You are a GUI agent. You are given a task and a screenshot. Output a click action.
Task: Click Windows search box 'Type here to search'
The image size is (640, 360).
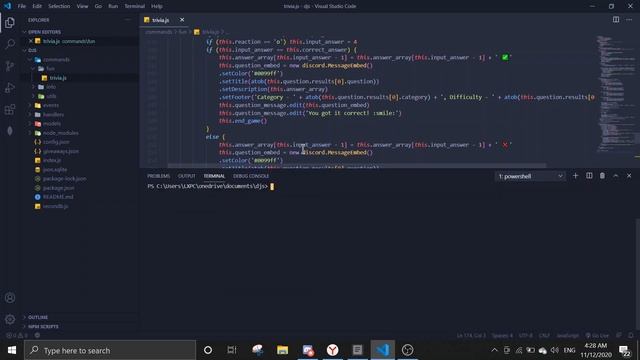(x=110, y=350)
